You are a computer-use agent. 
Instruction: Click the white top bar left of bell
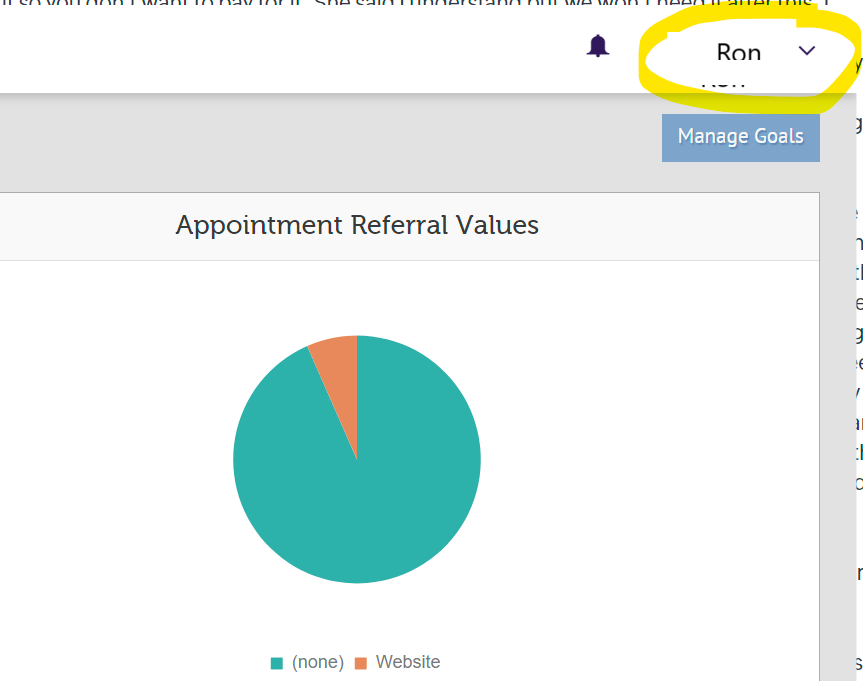pos(300,50)
